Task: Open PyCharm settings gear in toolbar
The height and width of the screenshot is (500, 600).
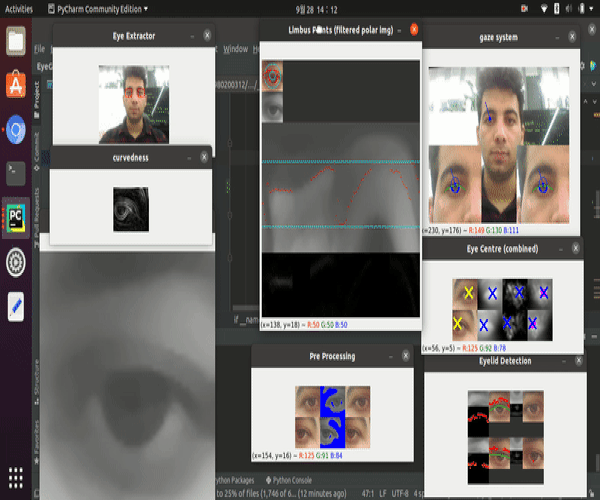Action: 582,66
